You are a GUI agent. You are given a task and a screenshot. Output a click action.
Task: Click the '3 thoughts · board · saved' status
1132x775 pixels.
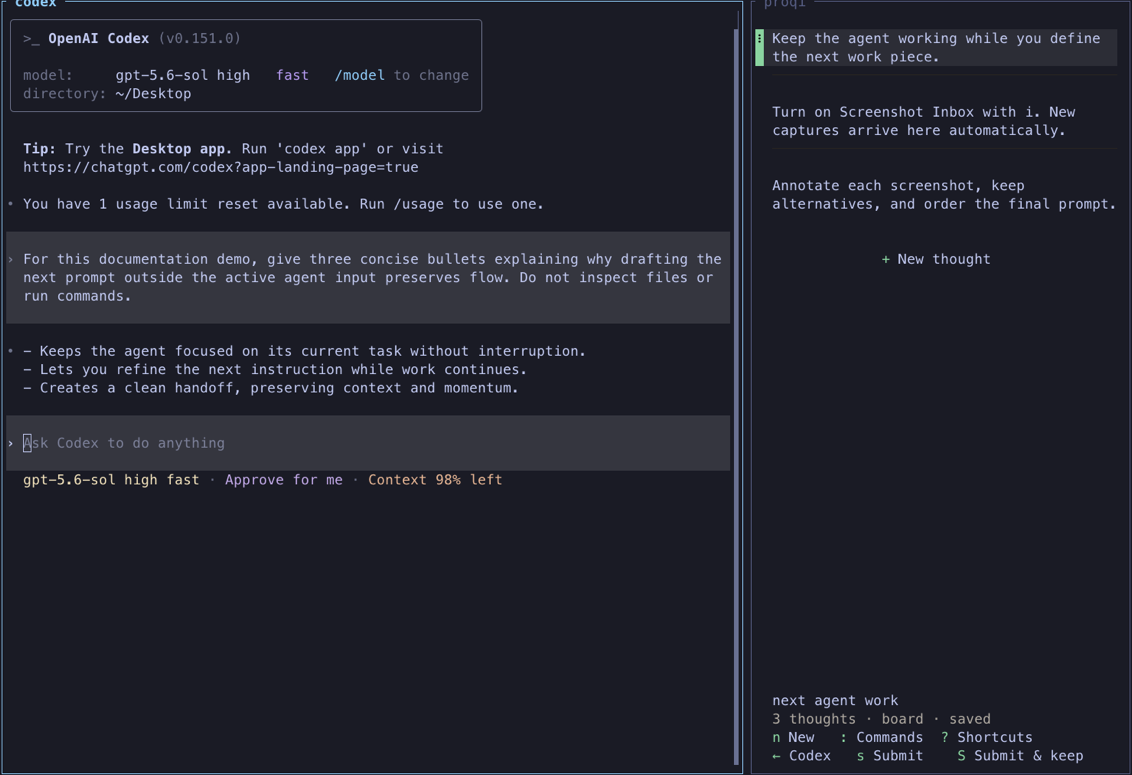click(881, 719)
